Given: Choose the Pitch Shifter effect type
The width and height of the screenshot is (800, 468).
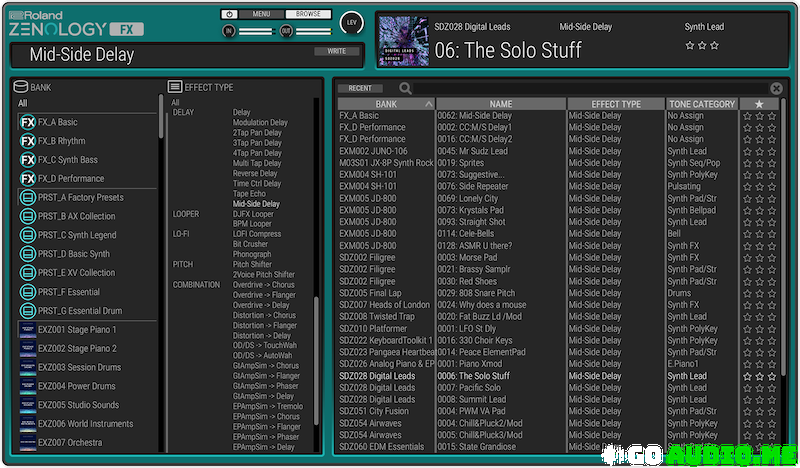Looking at the screenshot, I should pyautogui.click(x=252, y=264).
